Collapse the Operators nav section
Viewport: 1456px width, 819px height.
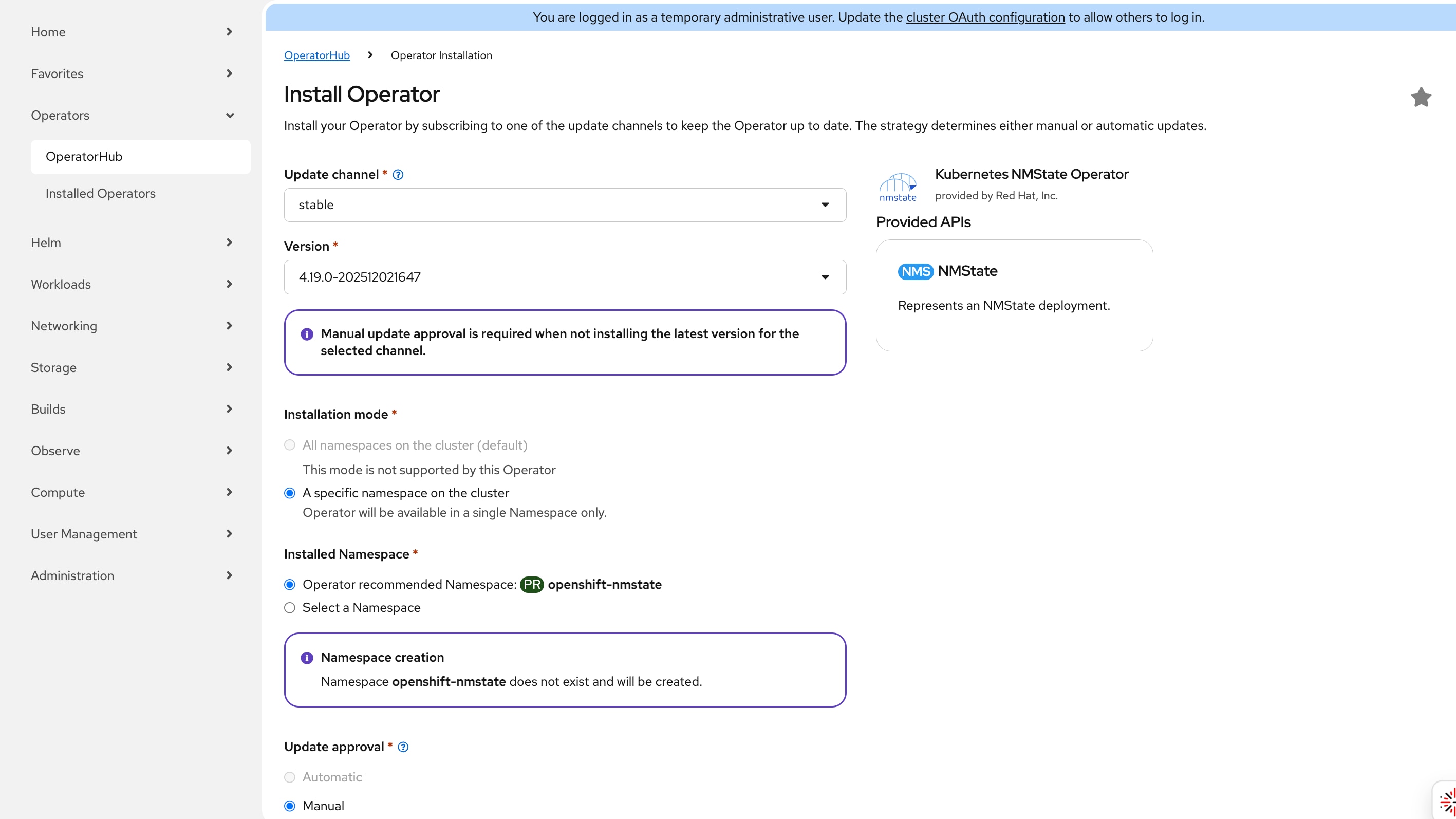coord(131,115)
